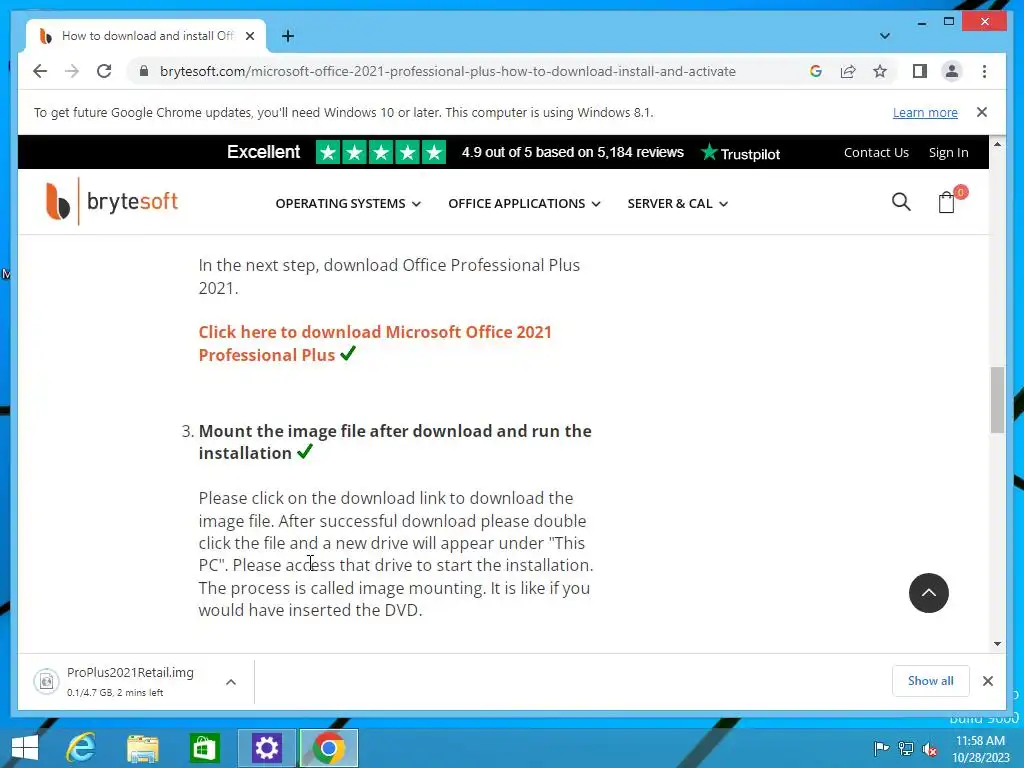Expand the Office Applications menu

tap(524, 204)
